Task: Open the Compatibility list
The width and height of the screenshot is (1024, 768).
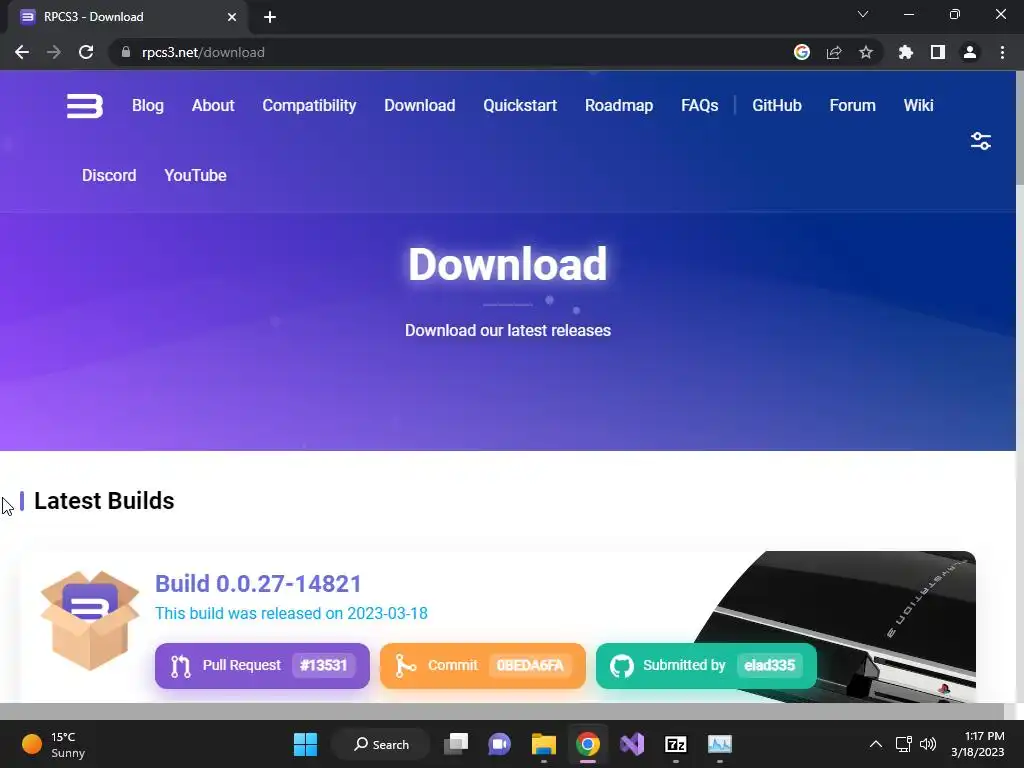Action: (x=309, y=105)
